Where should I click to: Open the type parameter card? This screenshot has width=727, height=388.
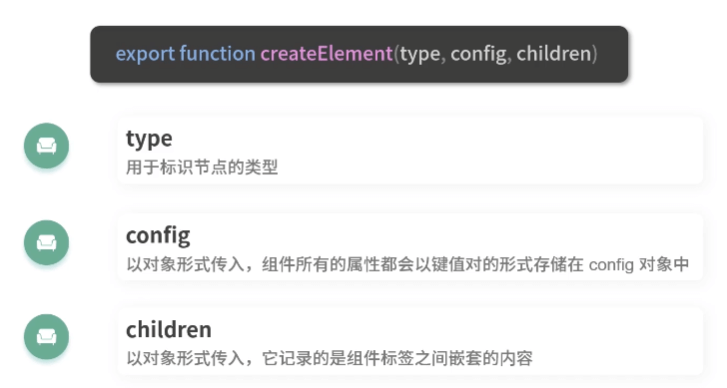pos(410,151)
